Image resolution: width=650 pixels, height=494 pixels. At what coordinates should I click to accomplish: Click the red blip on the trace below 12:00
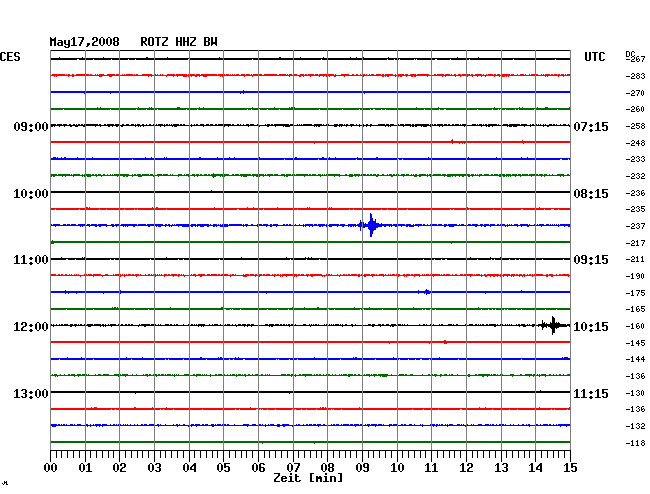coord(445,342)
